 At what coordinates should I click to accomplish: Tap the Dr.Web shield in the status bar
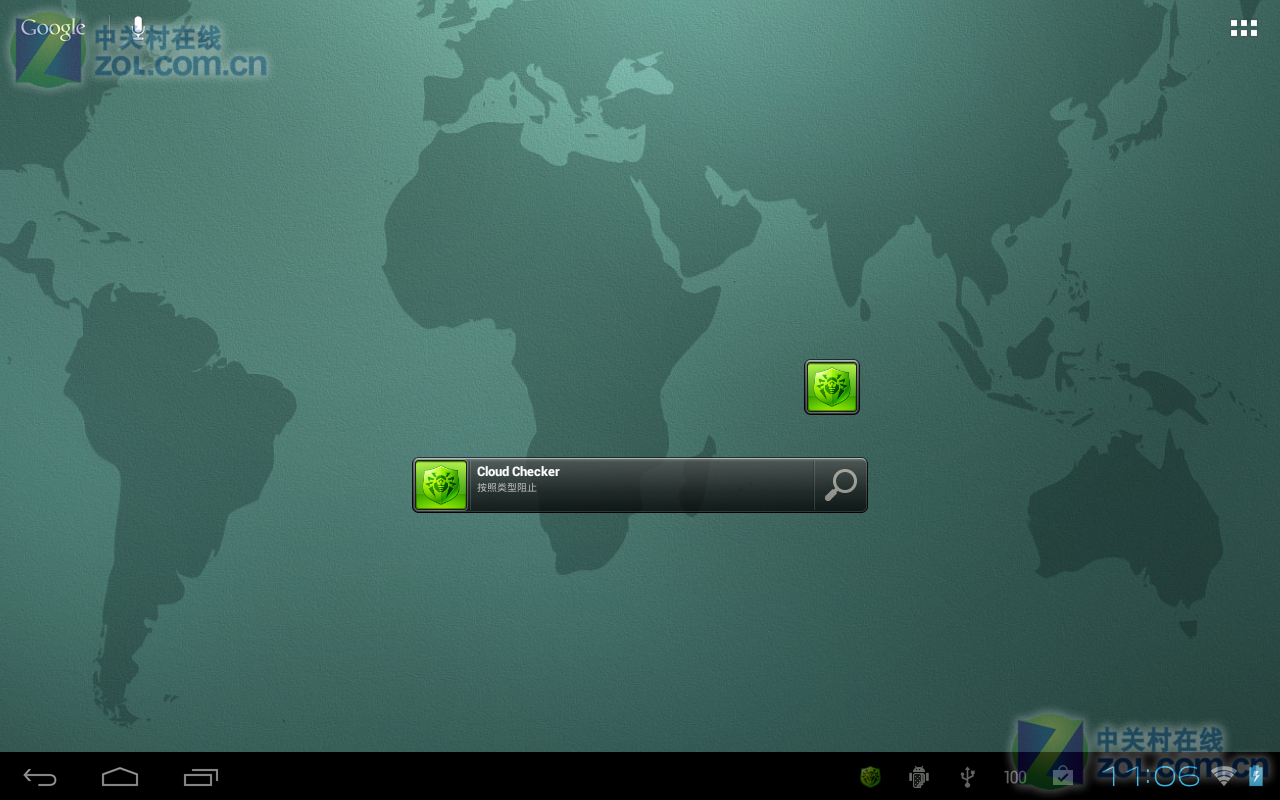click(869, 776)
